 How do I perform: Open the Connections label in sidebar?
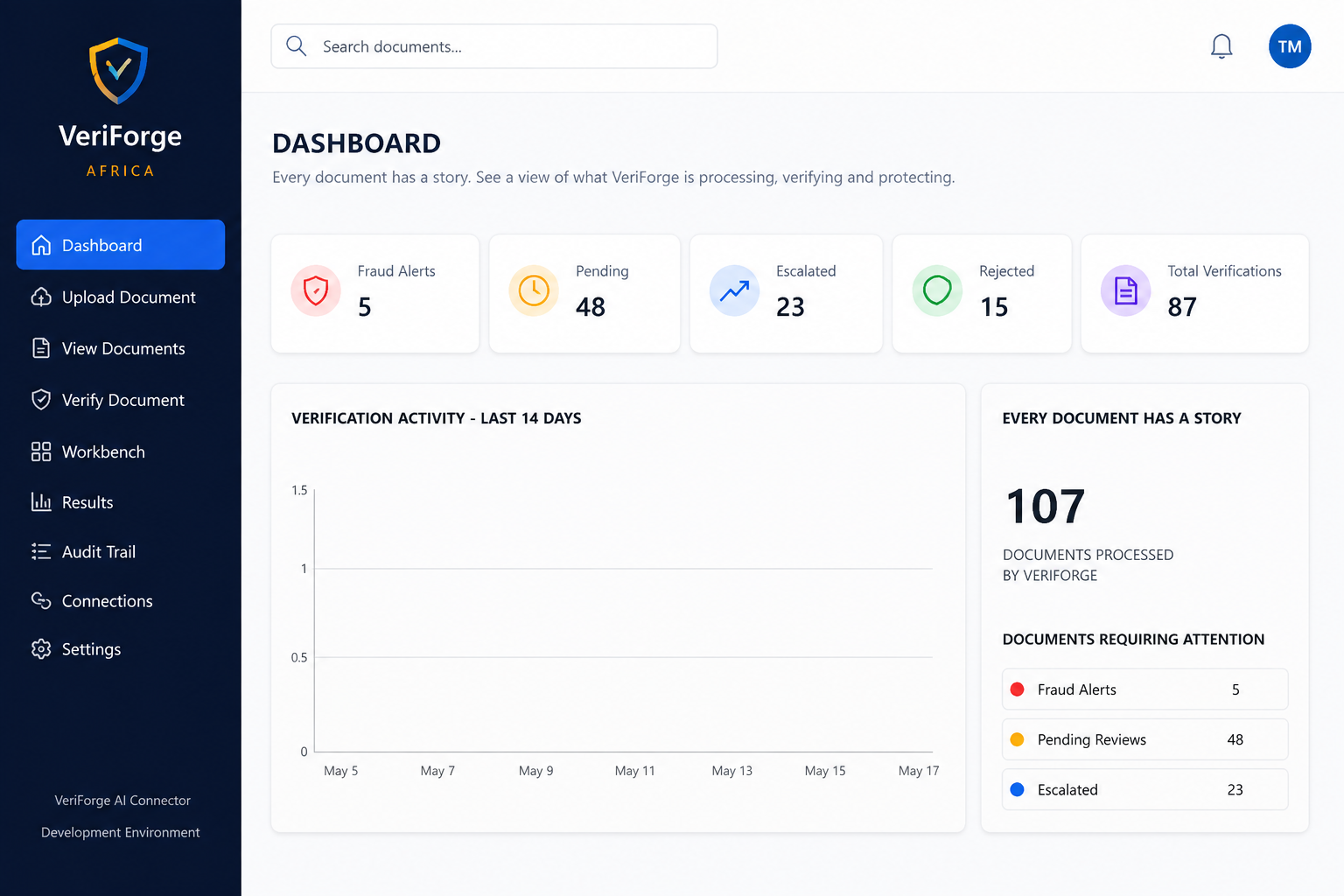click(x=108, y=601)
